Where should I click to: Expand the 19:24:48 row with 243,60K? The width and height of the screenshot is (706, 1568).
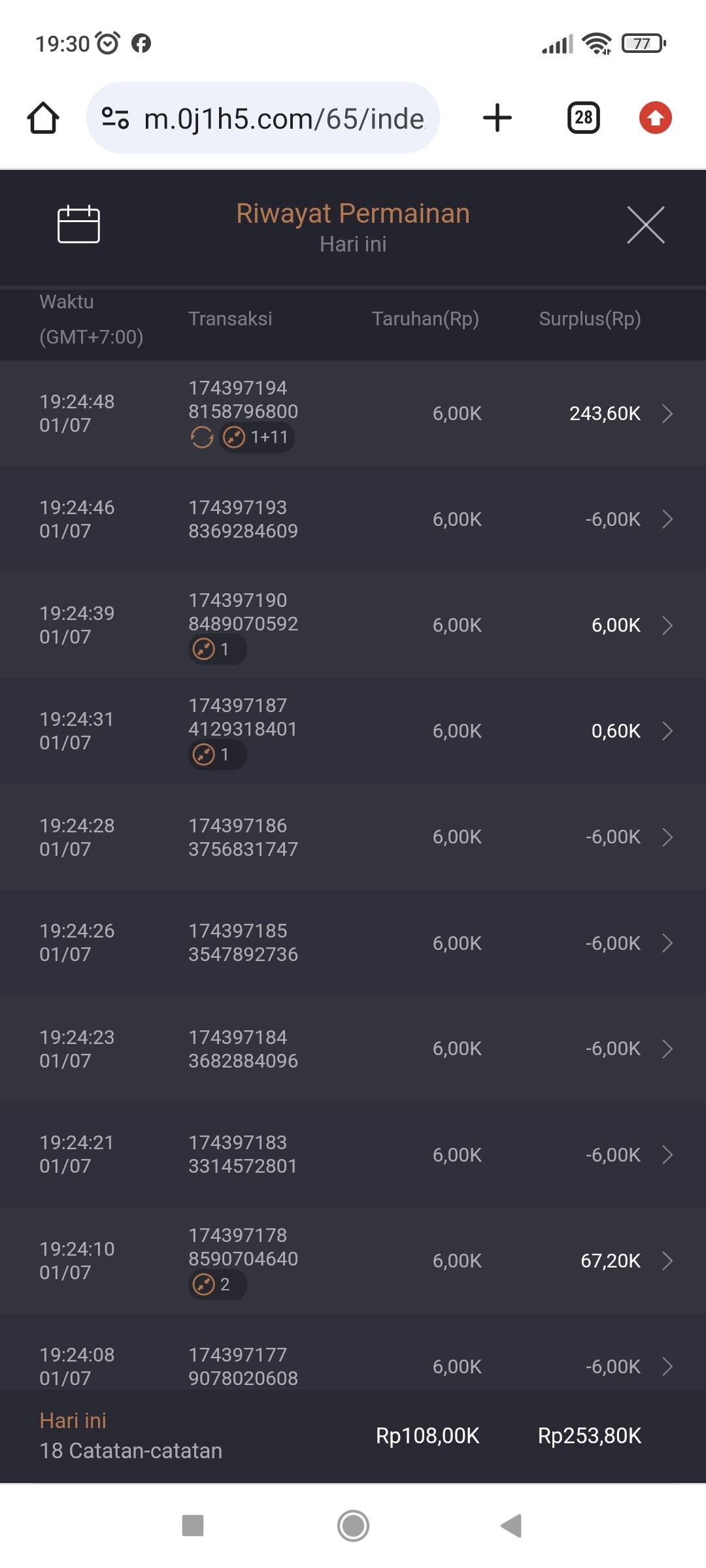667,414
